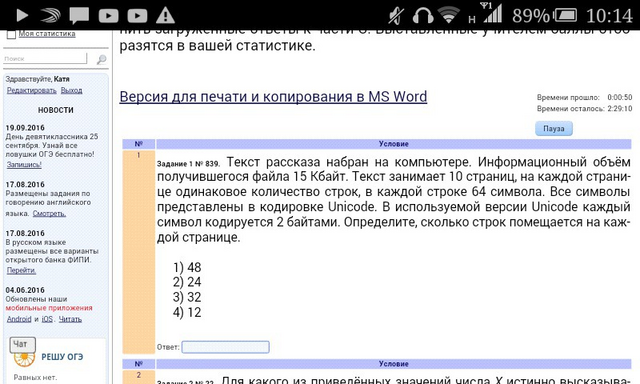Screen dimensions: 640x384
Task: Tap the mobile signal strength icon
Action: (x=492, y=13)
